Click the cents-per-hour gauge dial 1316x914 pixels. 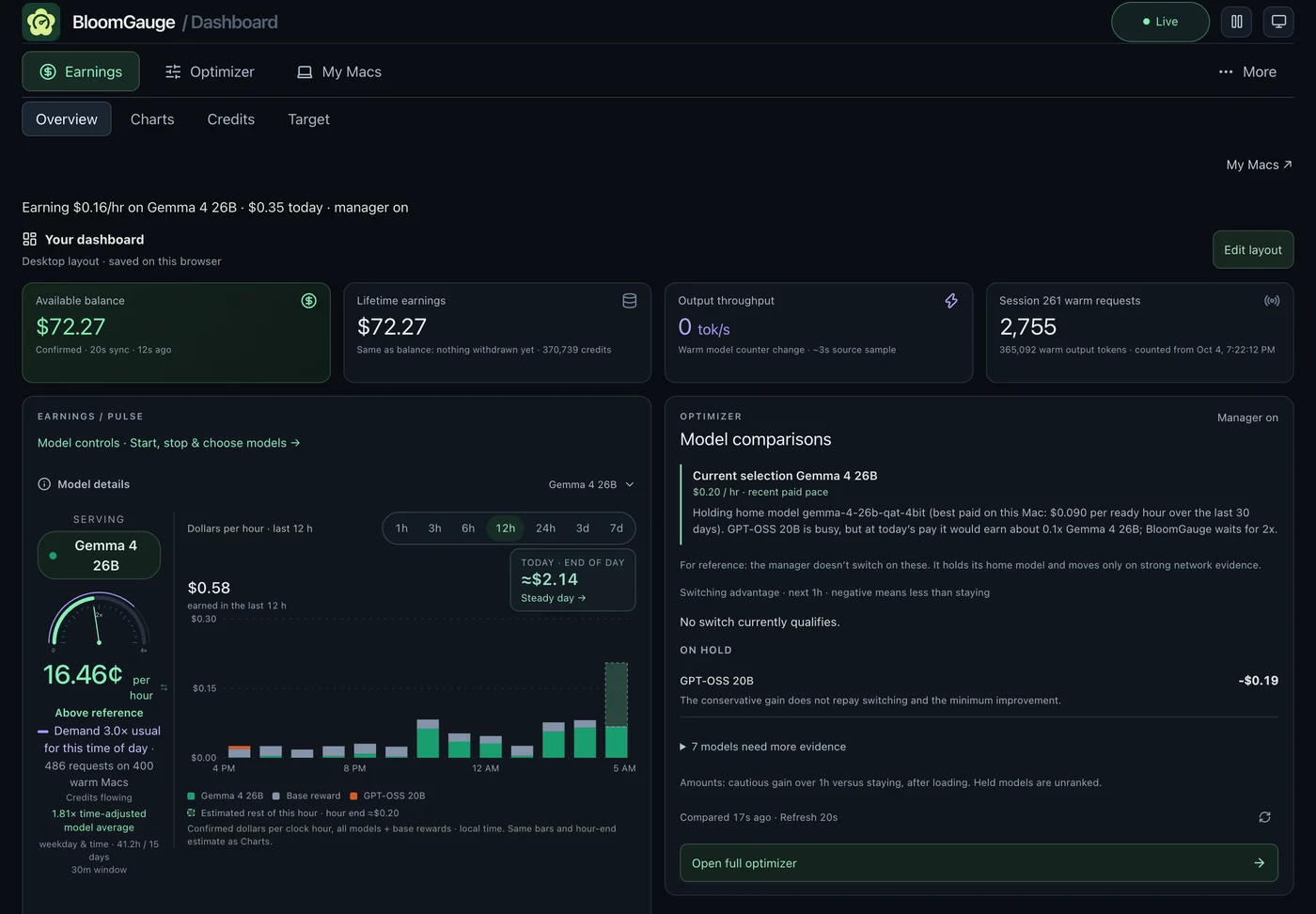[x=99, y=621]
